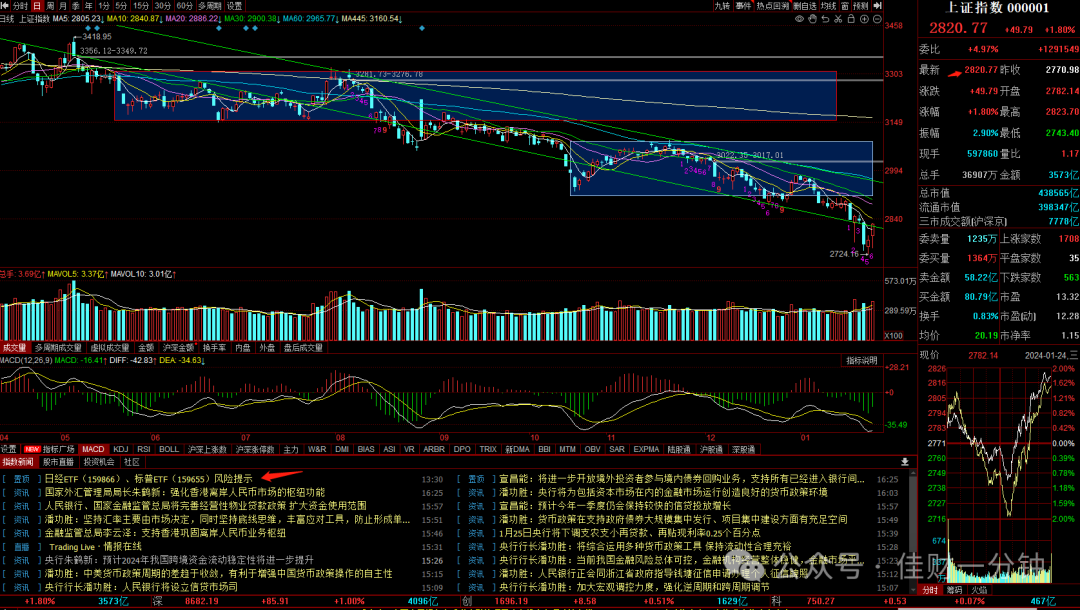Viewport: 1080px width, 610px height.
Task: Open the 社区 community tab
Action: click(x=132, y=462)
